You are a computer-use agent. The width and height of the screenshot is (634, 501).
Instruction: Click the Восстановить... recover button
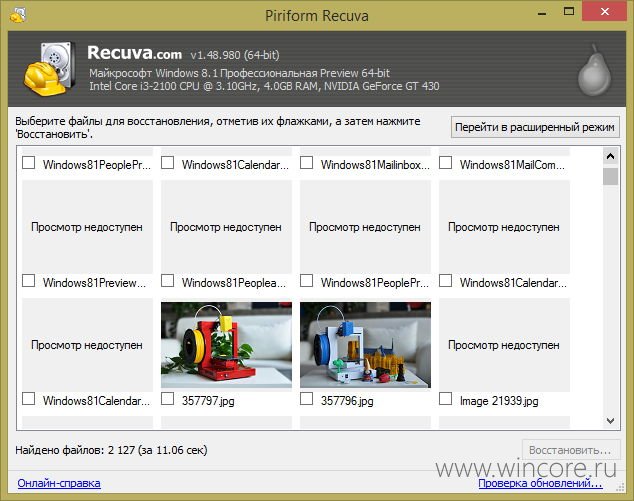click(x=571, y=450)
